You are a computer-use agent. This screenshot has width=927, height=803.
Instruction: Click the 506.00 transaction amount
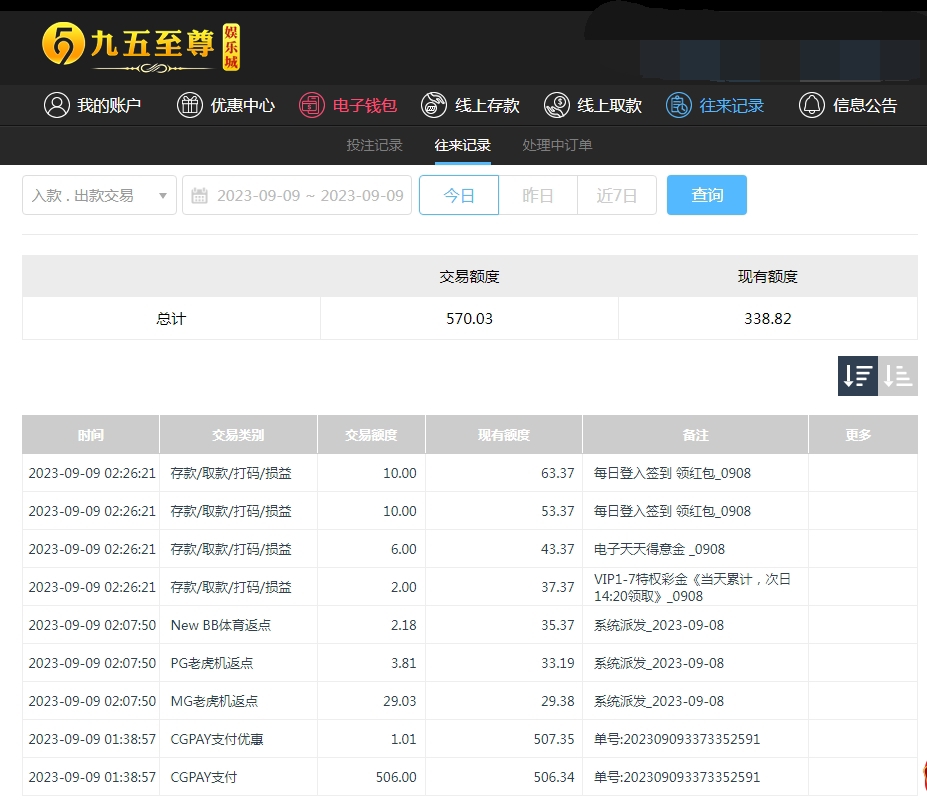tap(396, 777)
